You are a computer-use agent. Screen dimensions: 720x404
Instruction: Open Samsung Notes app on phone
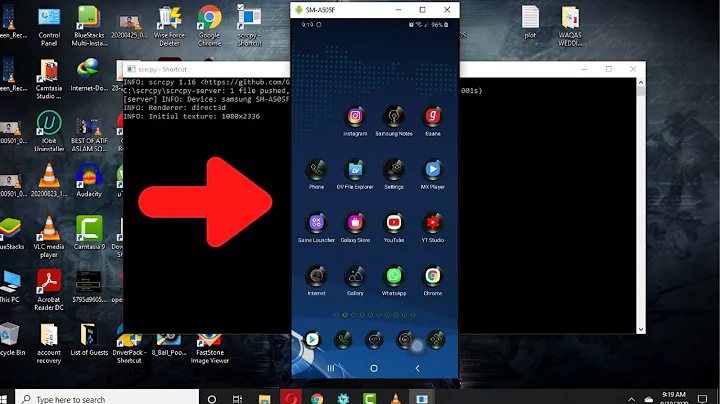coord(394,116)
